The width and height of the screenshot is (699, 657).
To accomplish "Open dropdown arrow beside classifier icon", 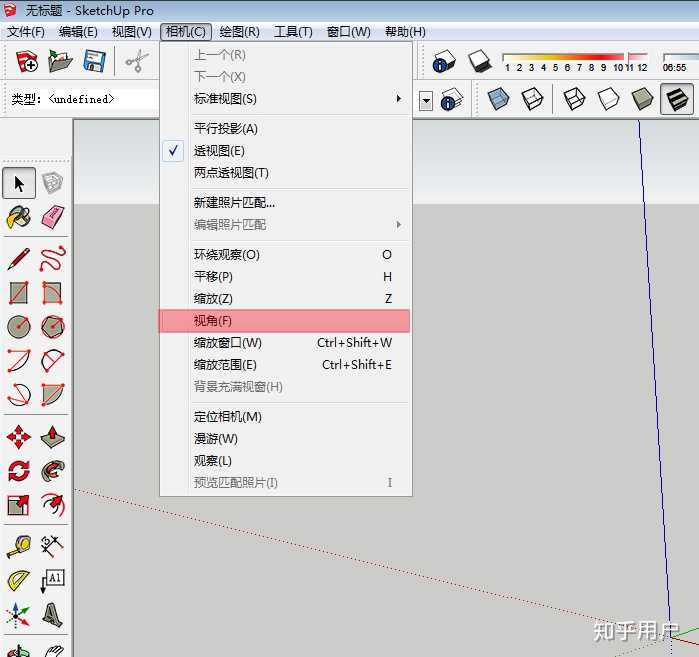I will point(426,101).
